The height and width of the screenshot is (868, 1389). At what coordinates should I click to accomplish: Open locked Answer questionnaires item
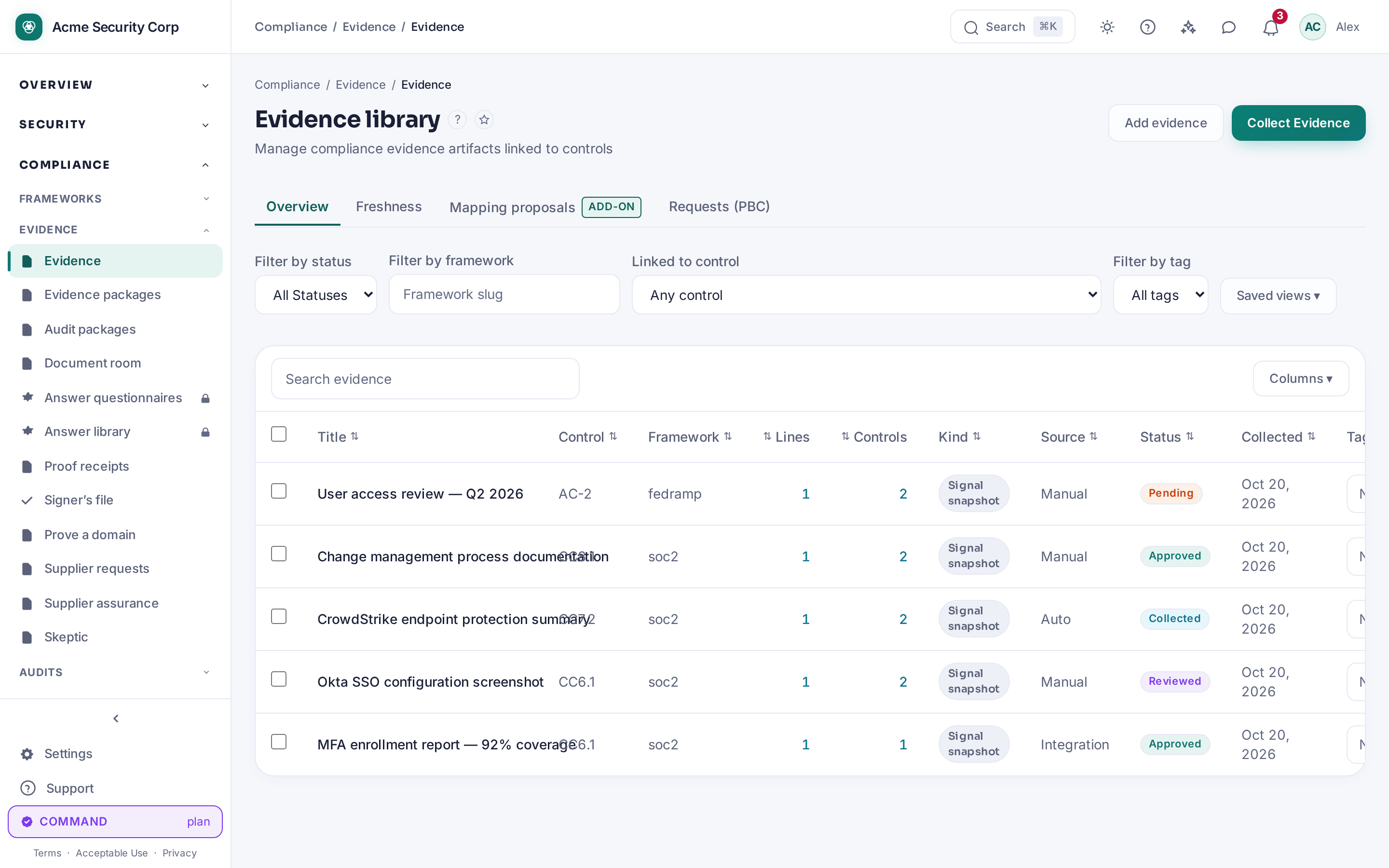point(115,398)
